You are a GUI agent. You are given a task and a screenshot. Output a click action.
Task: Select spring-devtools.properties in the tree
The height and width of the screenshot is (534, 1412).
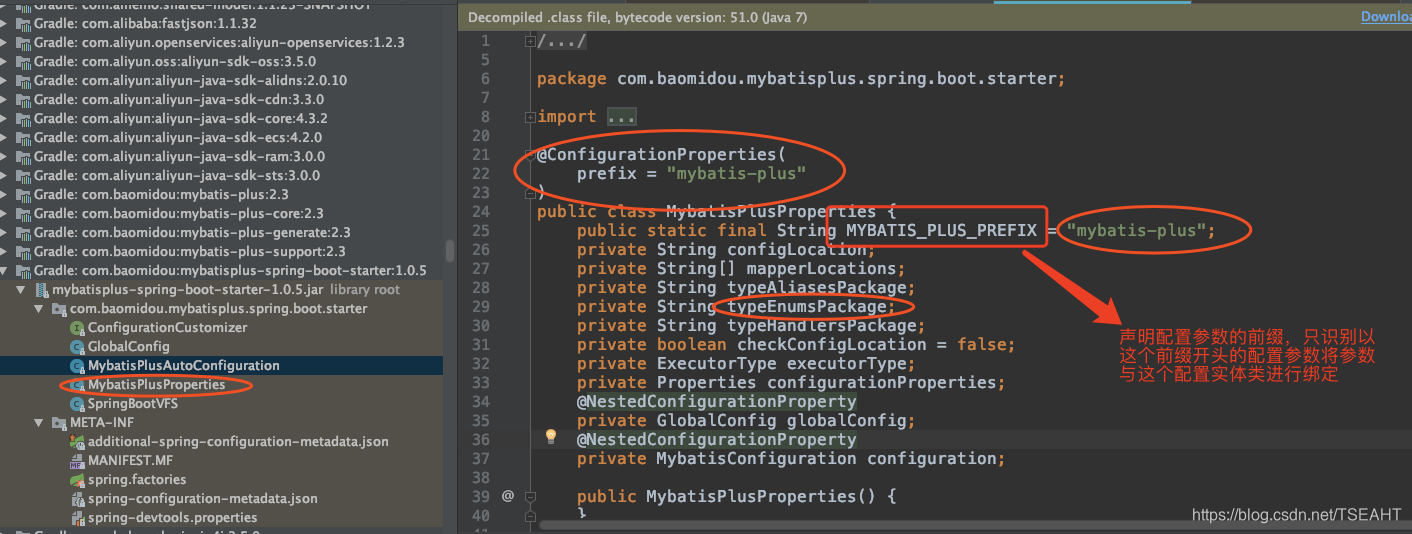coord(173,518)
